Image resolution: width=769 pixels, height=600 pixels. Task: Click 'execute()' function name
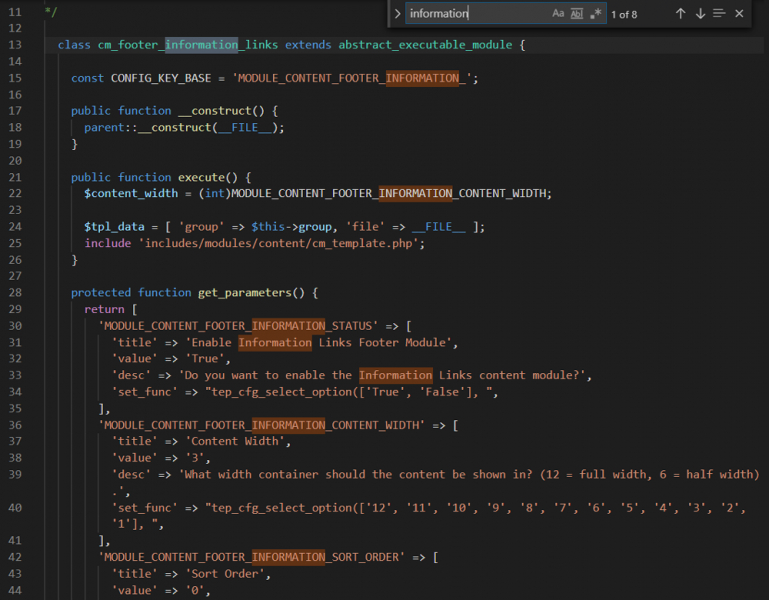(208, 178)
